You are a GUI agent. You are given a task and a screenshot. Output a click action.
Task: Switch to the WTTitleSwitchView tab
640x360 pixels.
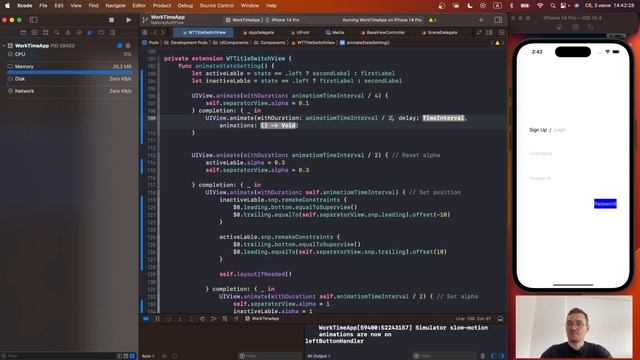click(203, 33)
